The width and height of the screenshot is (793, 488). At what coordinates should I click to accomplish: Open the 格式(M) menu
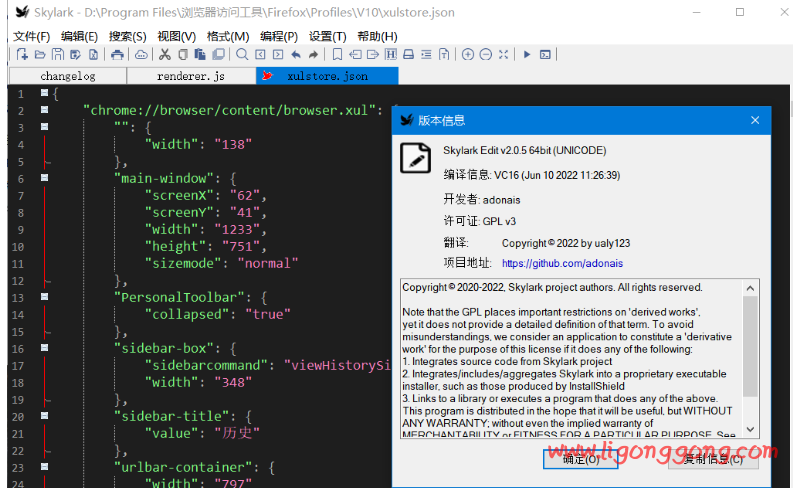(x=228, y=36)
